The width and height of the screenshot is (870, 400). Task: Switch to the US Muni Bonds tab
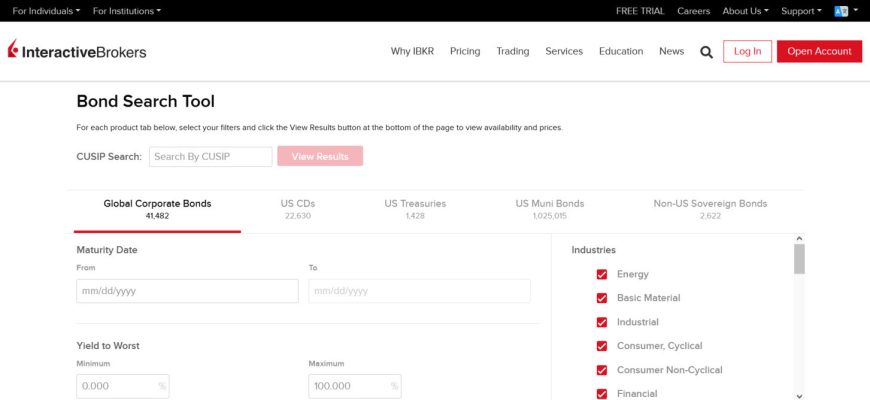pyautogui.click(x=550, y=210)
